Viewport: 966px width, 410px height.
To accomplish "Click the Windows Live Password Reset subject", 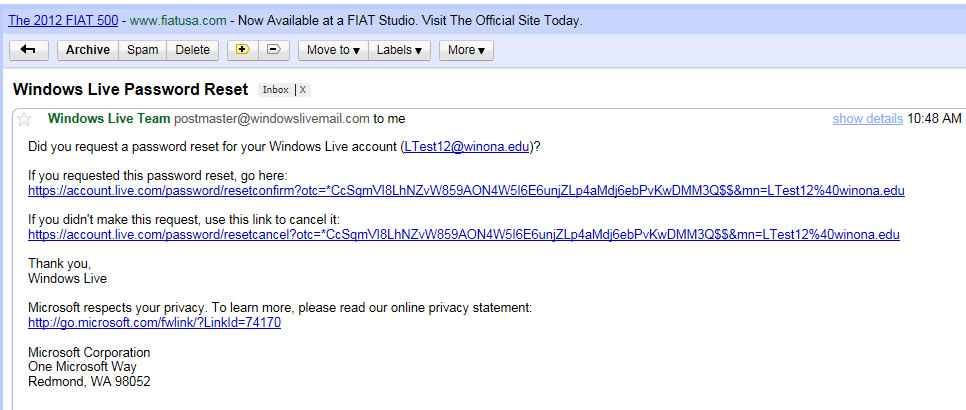I will [130, 89].
